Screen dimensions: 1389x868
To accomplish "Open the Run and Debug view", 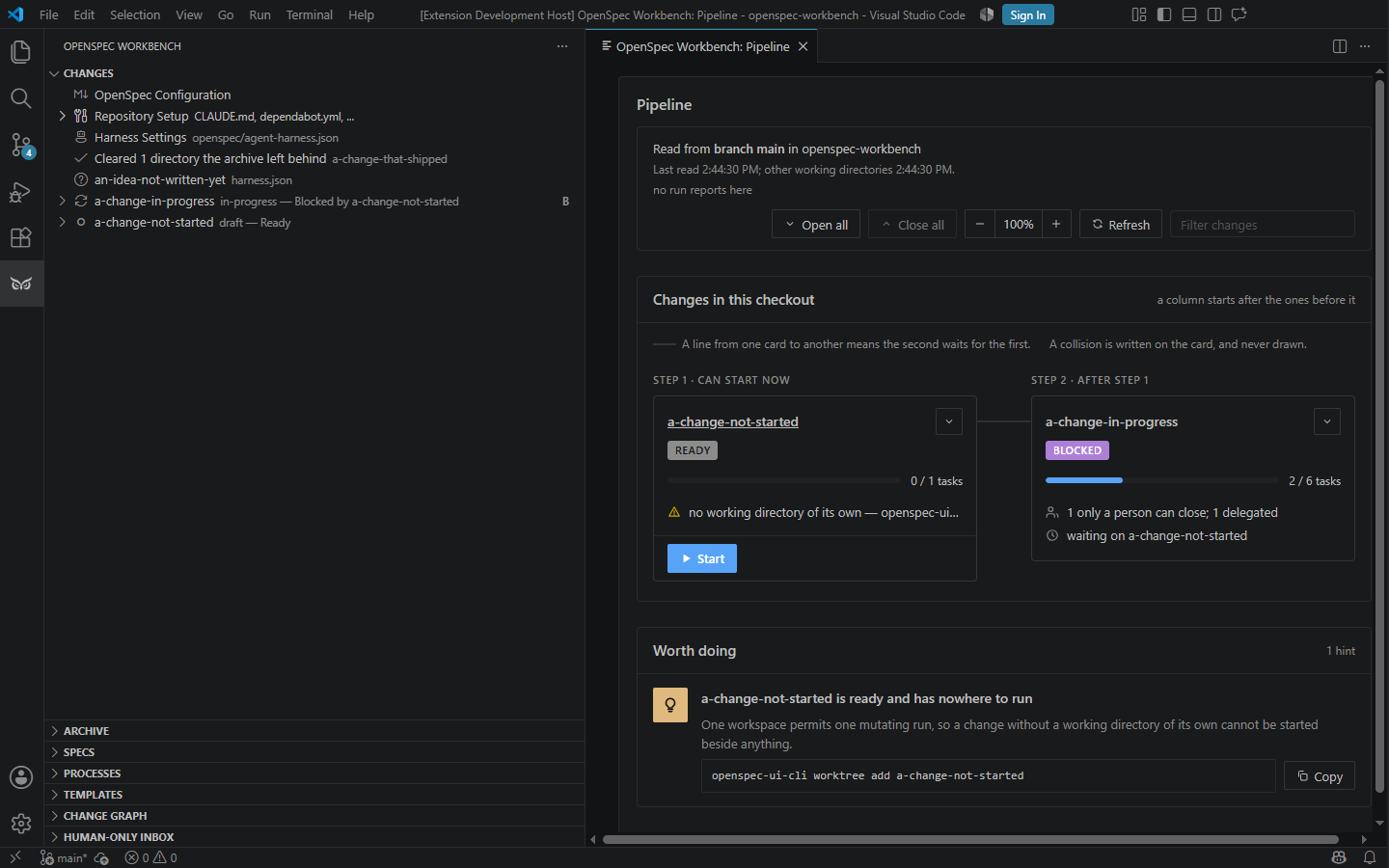I will click(x=21, y=191).
